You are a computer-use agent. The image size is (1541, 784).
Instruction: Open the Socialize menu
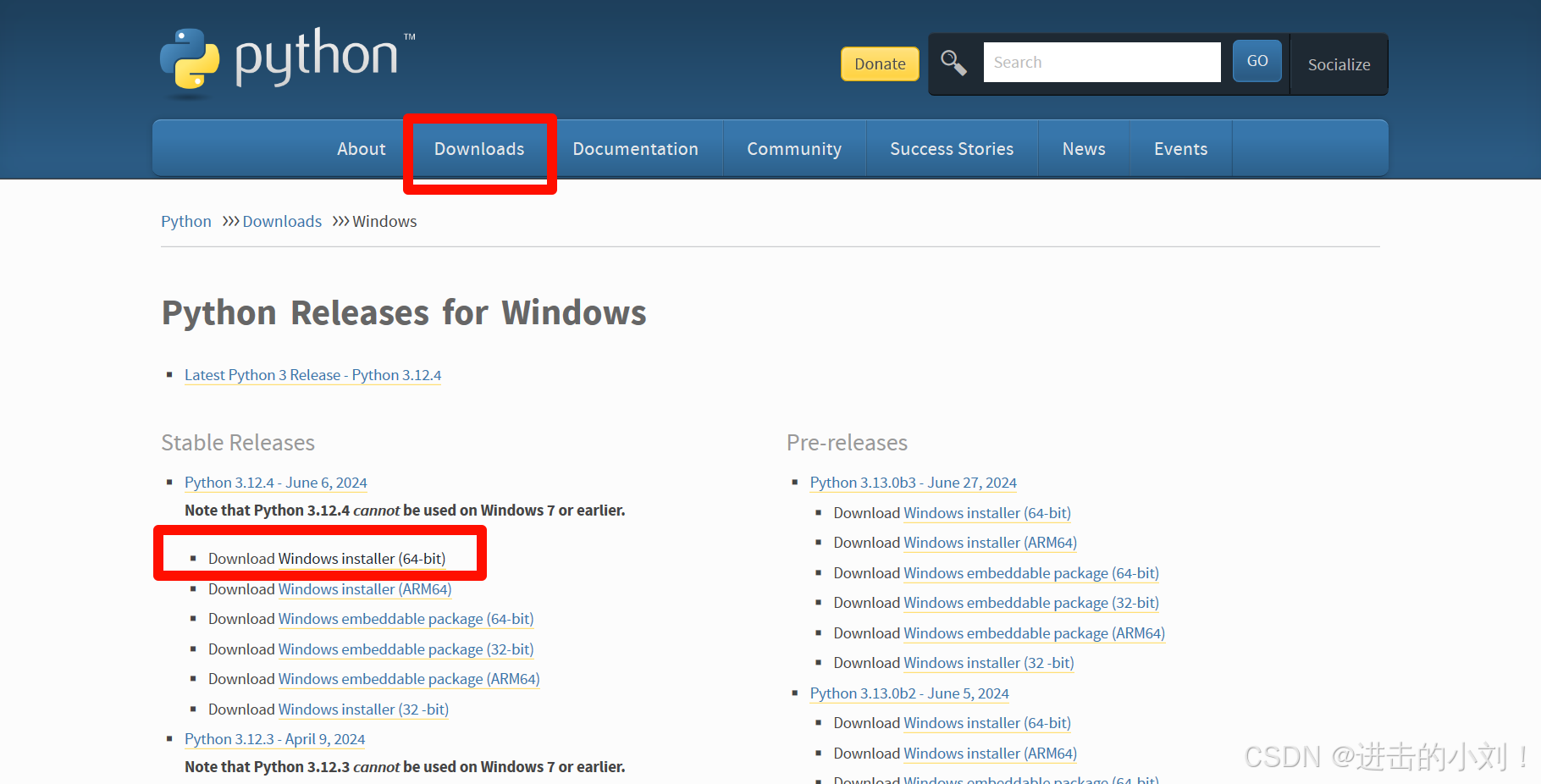(1339, 64)
